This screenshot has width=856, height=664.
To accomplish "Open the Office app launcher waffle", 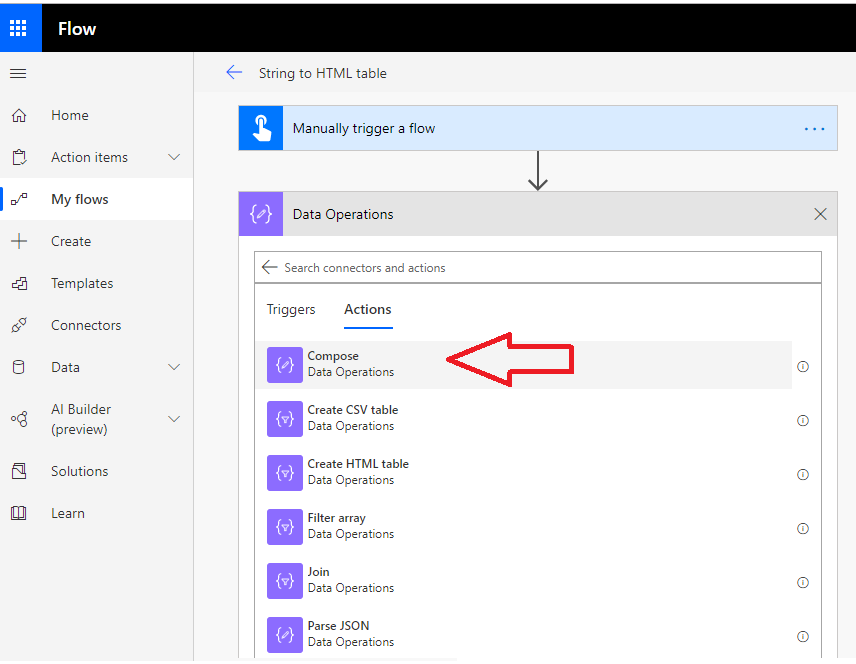I will pos(20,27).
